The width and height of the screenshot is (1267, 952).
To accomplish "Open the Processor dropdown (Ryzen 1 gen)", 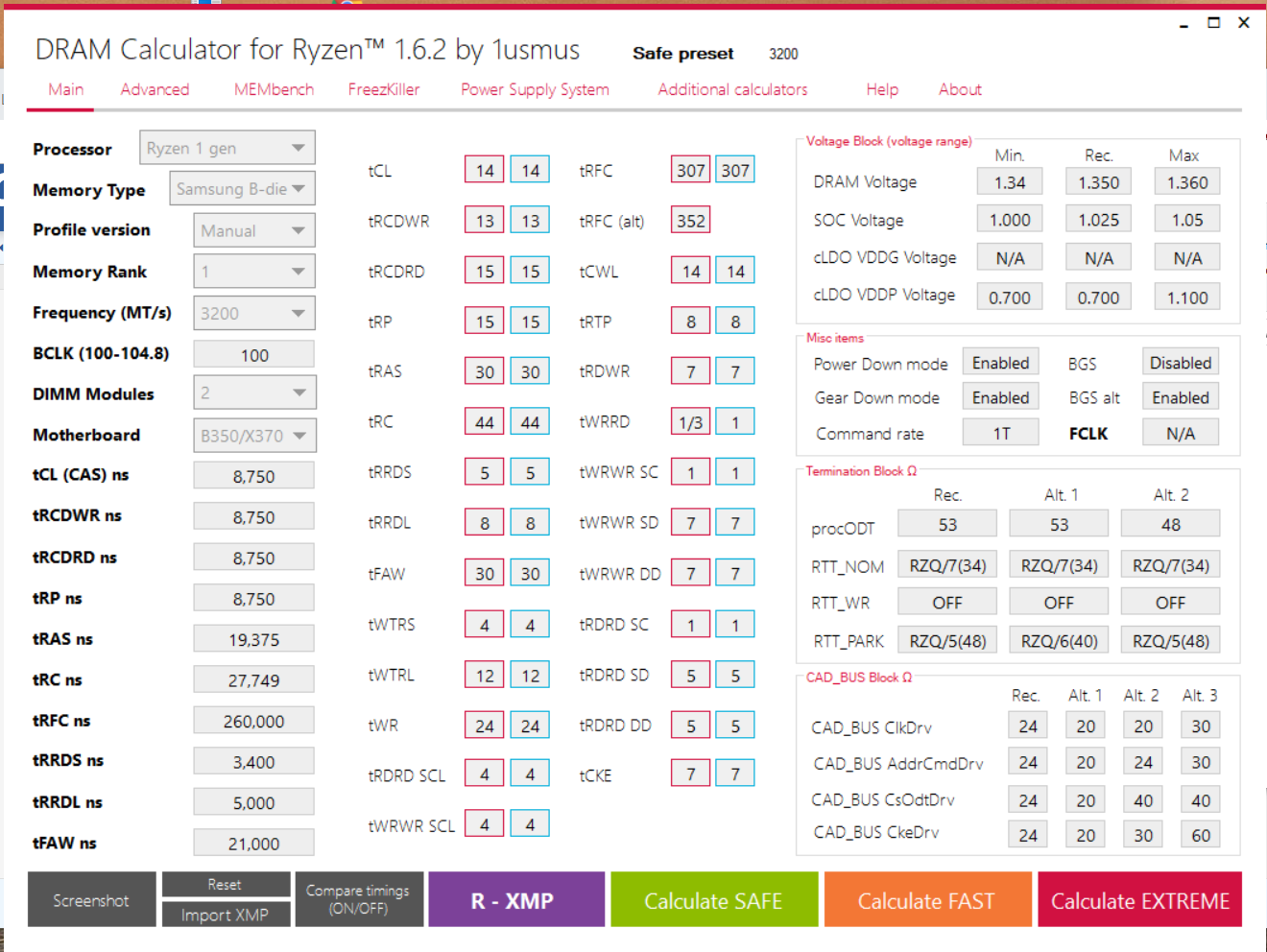I will pyautogui.click(x=227, y=148).
